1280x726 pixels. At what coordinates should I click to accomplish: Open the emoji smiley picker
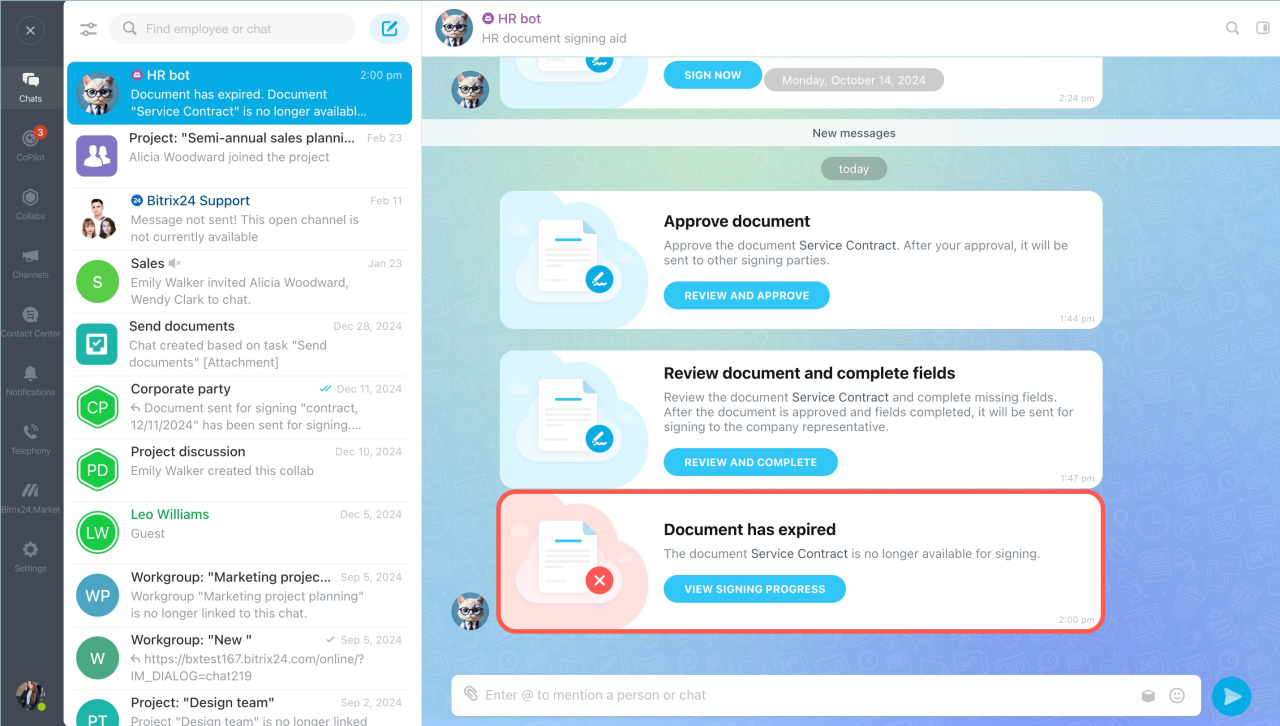1177,695
